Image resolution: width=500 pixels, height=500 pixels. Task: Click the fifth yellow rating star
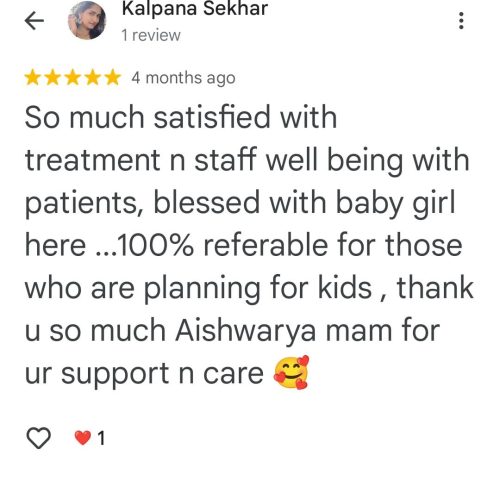tap(113, 78)
